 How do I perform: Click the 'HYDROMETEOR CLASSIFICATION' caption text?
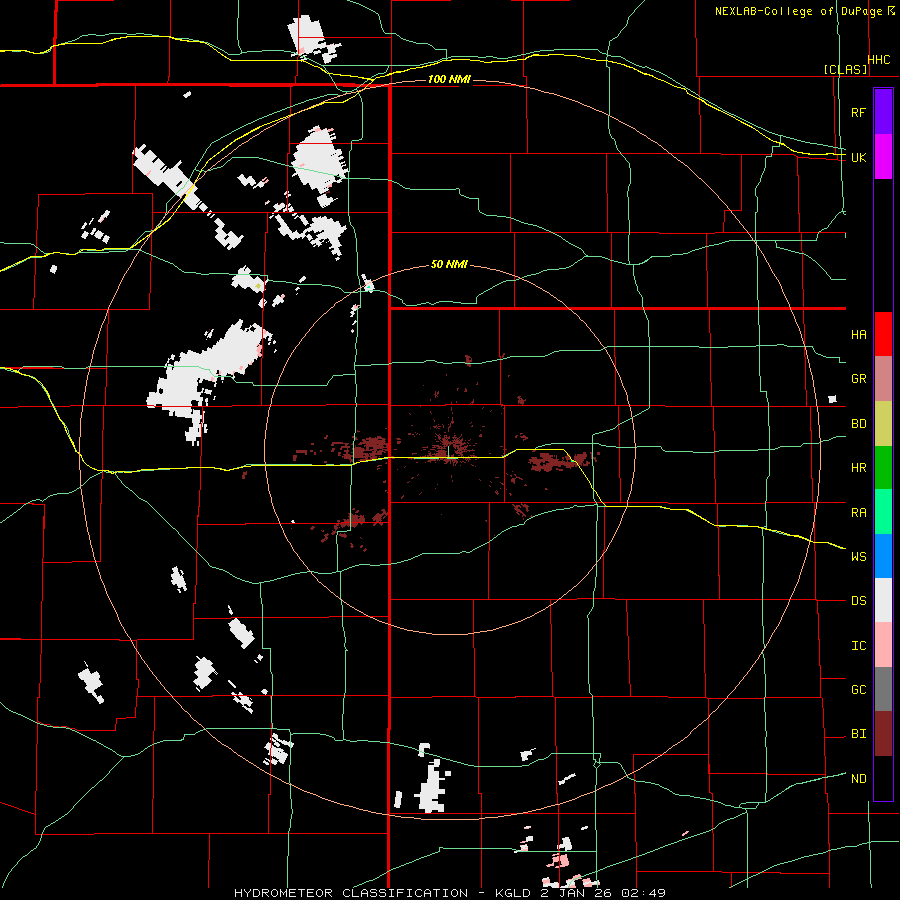pos(351,893)
